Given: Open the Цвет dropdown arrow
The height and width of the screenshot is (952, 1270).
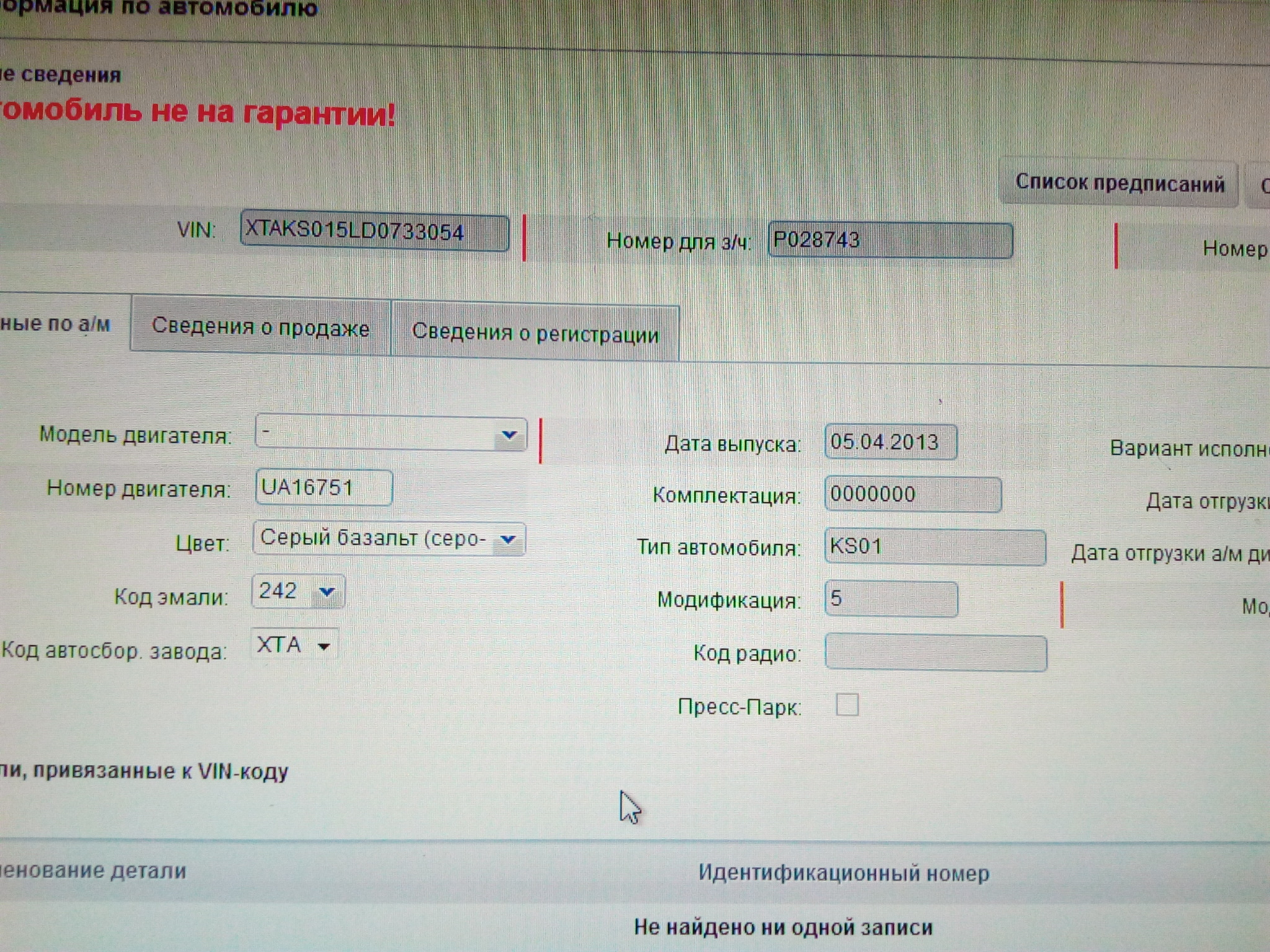Looking at the screenshot, I should click(508, 540).
